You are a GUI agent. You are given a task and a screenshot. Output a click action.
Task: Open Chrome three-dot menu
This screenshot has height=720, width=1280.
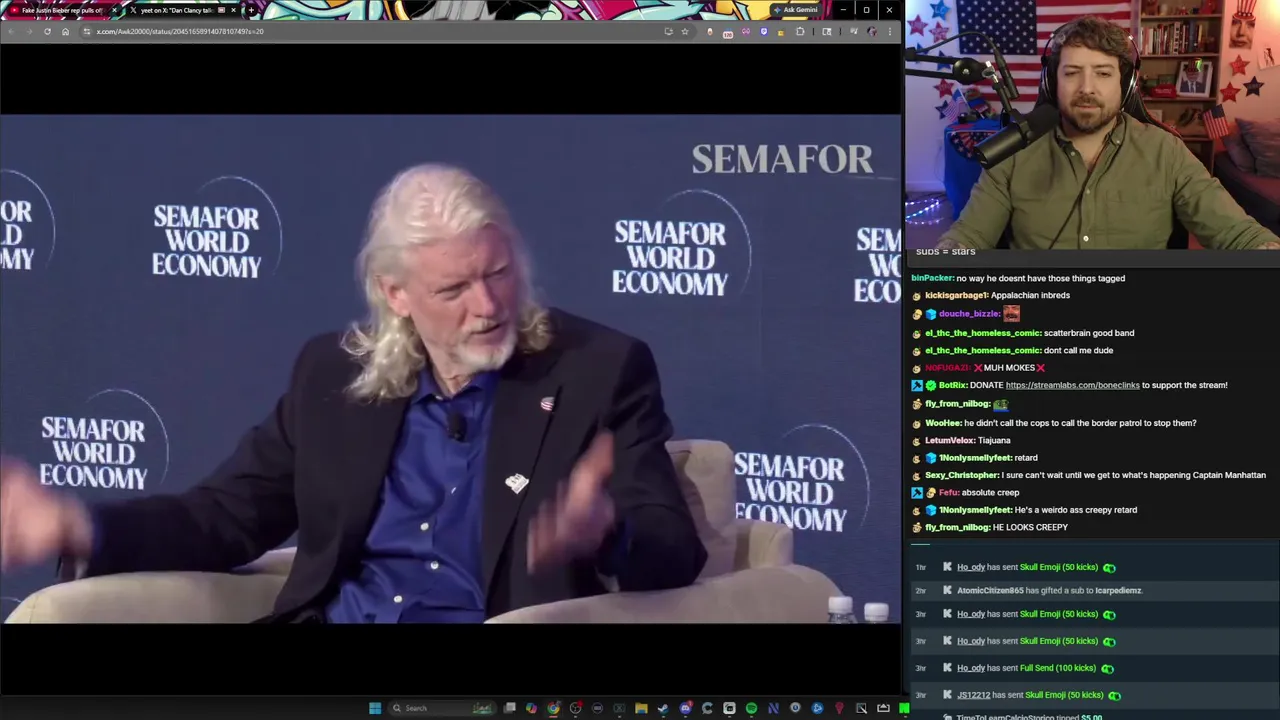(890, 31)
